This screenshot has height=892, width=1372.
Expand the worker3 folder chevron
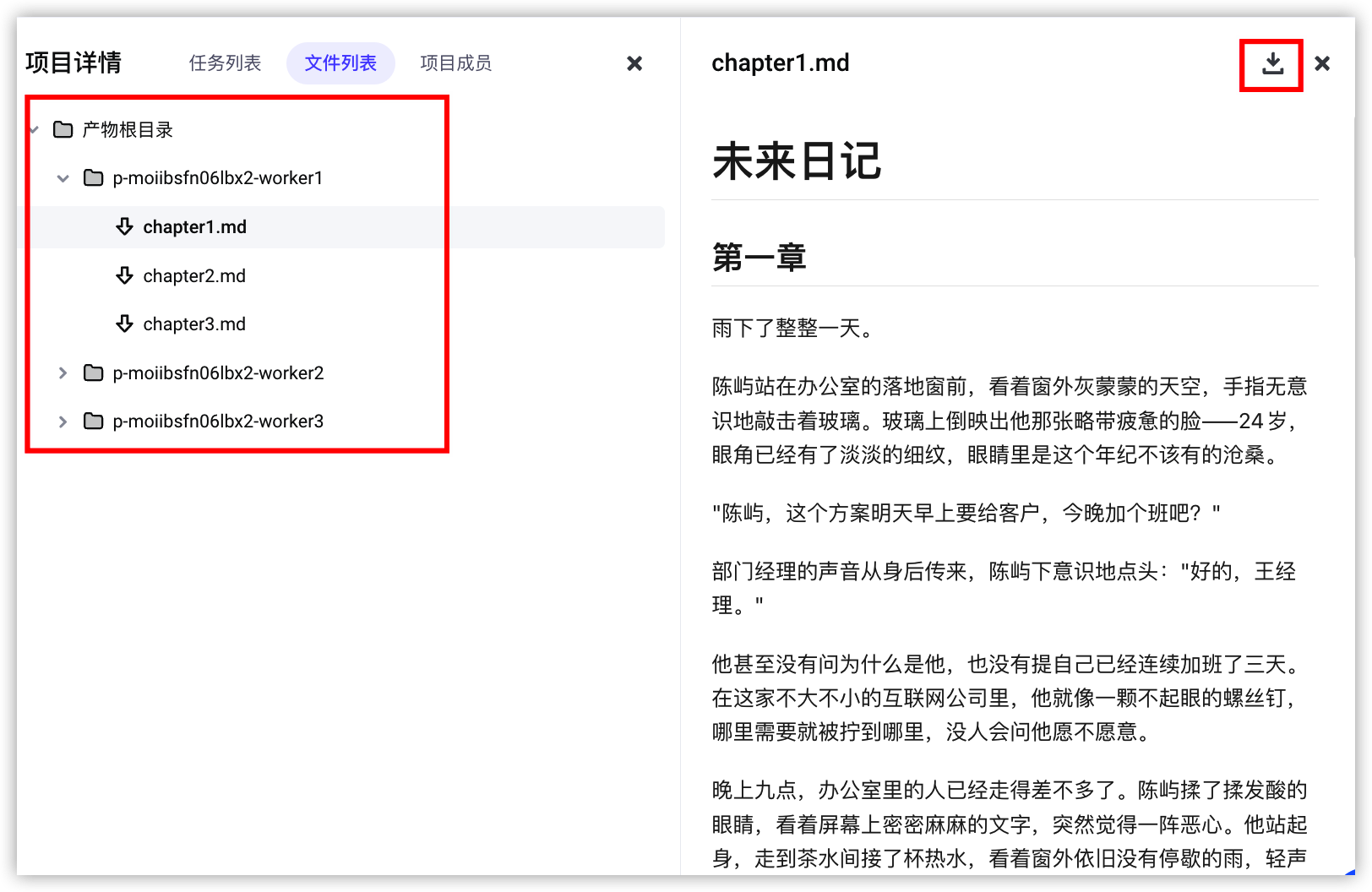(63, 421)
